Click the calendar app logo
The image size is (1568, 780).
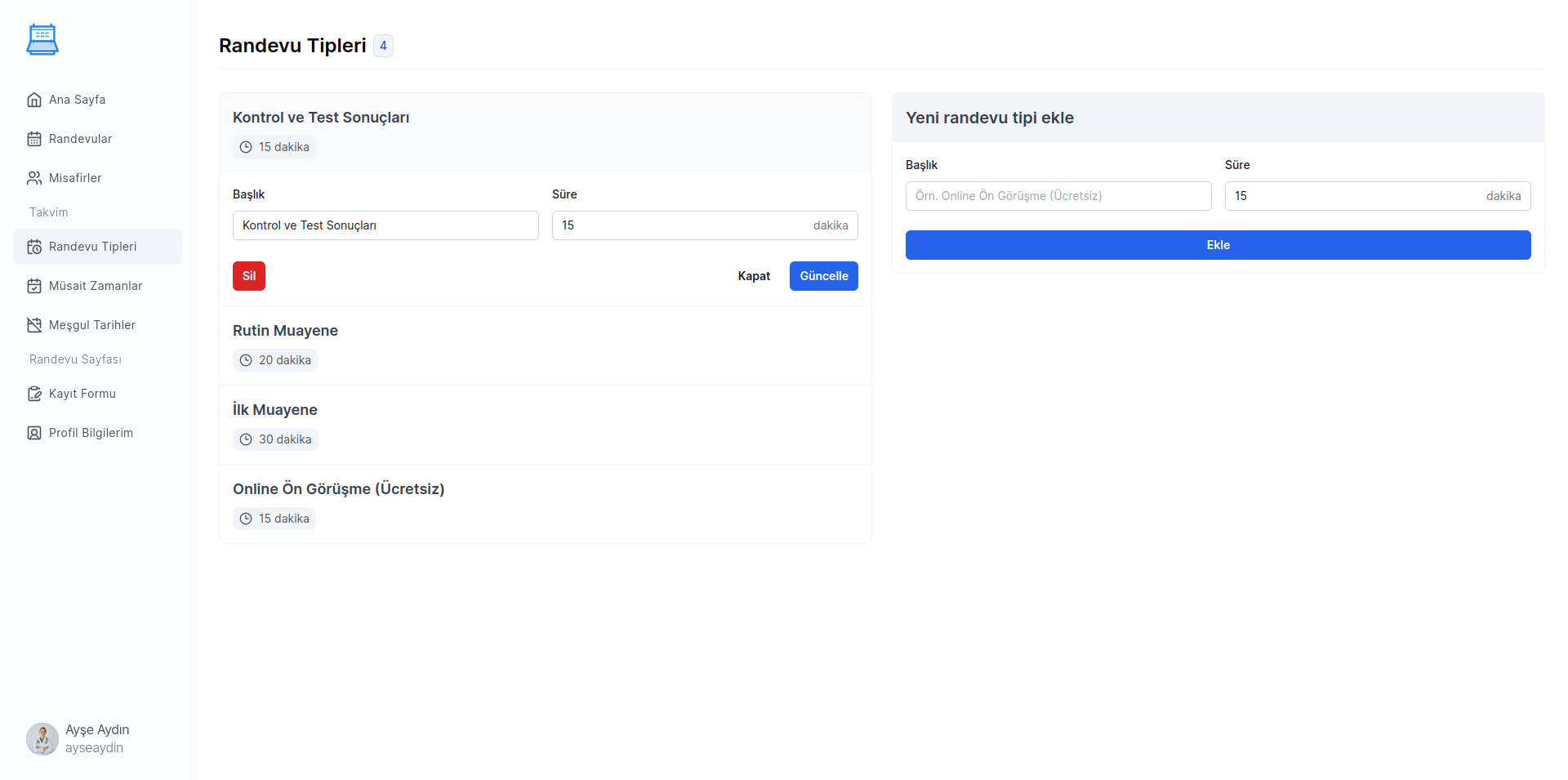(42, 39)
